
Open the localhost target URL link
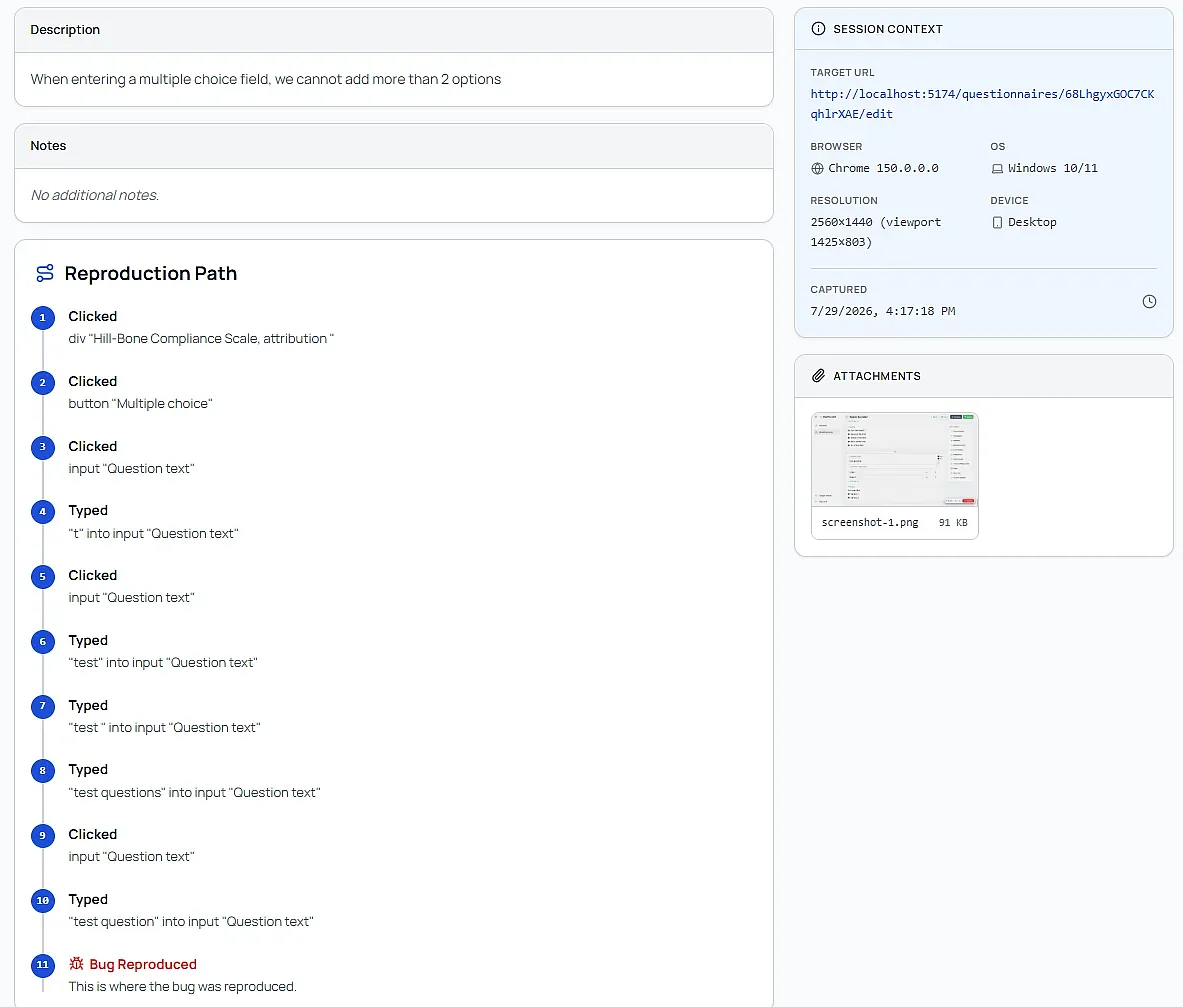pyautogui.click(x=982, y=104)
